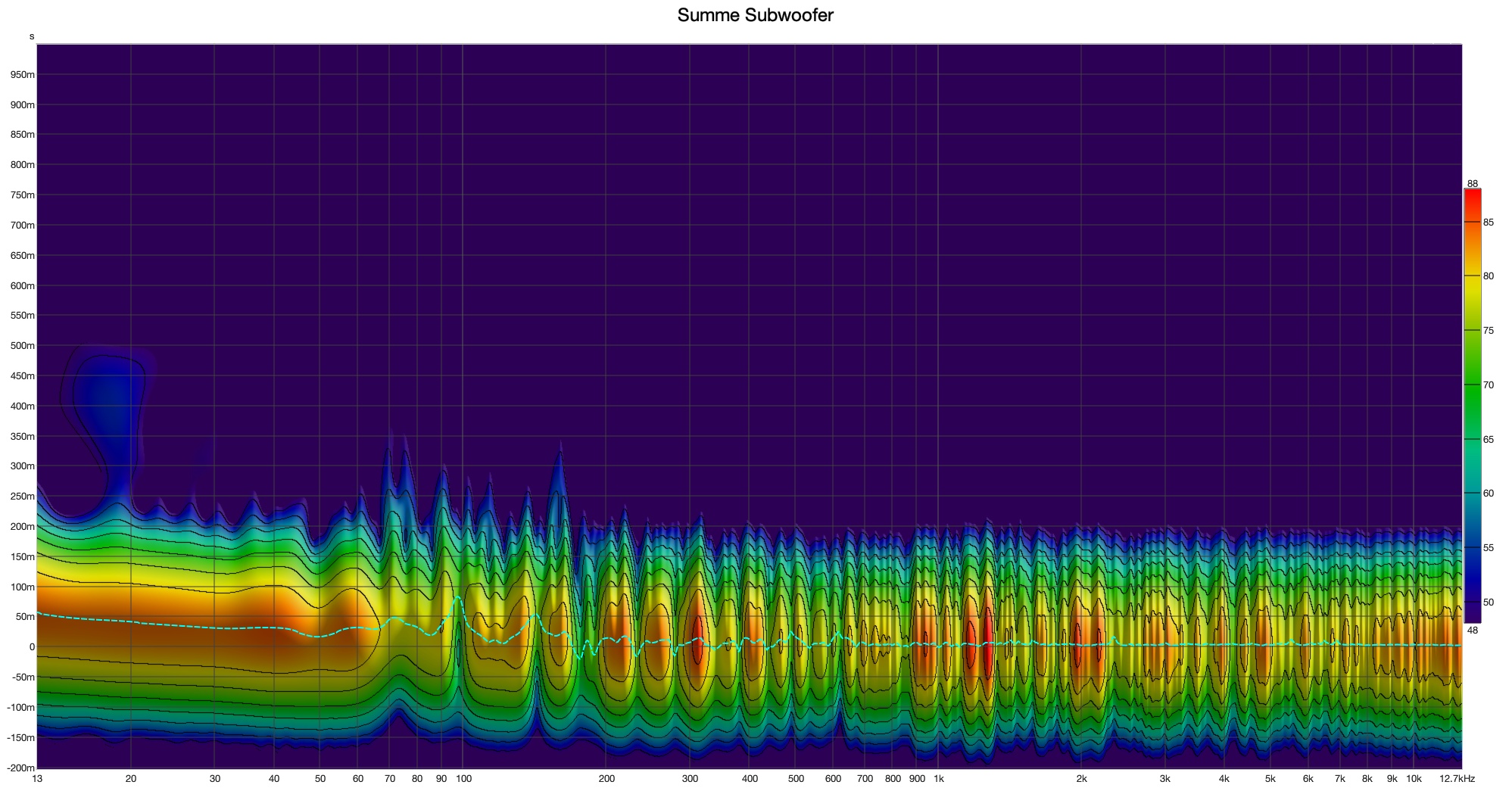Click the 100 Hz frequency axis label
Viewport: 1512px width, 788px height.
463,778
